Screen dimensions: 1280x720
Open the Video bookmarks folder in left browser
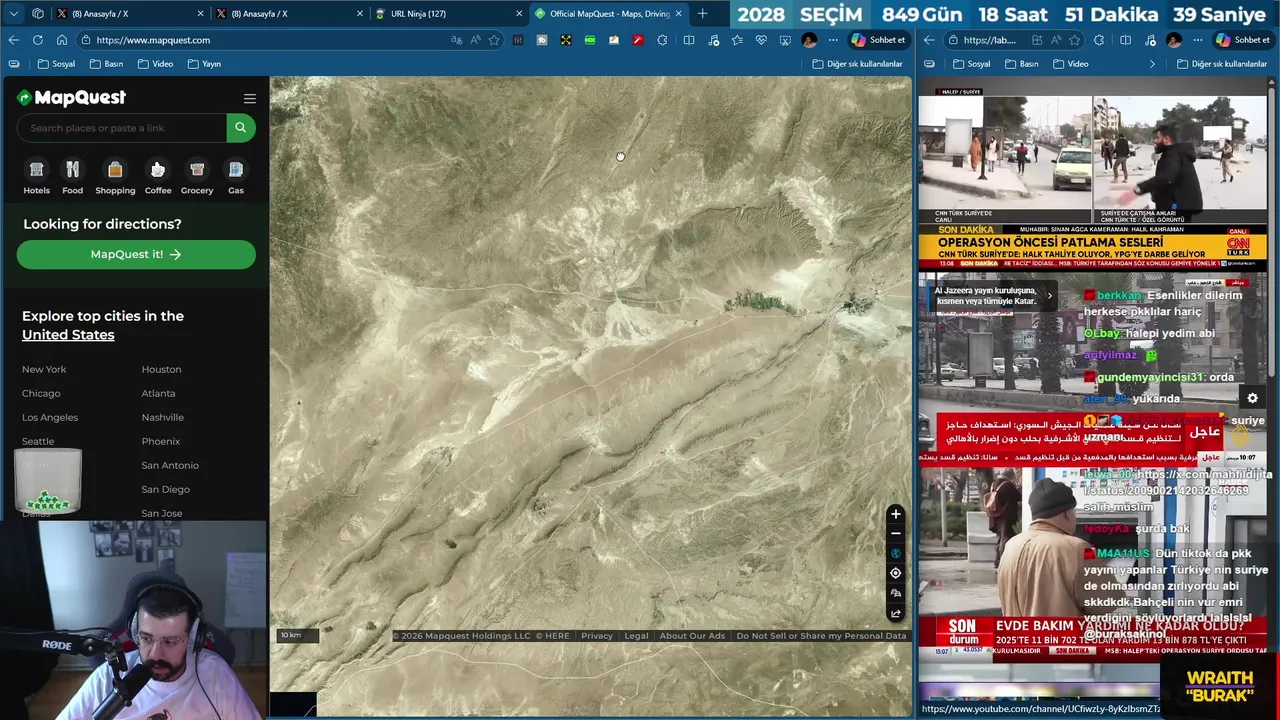[x=156, y=64]
